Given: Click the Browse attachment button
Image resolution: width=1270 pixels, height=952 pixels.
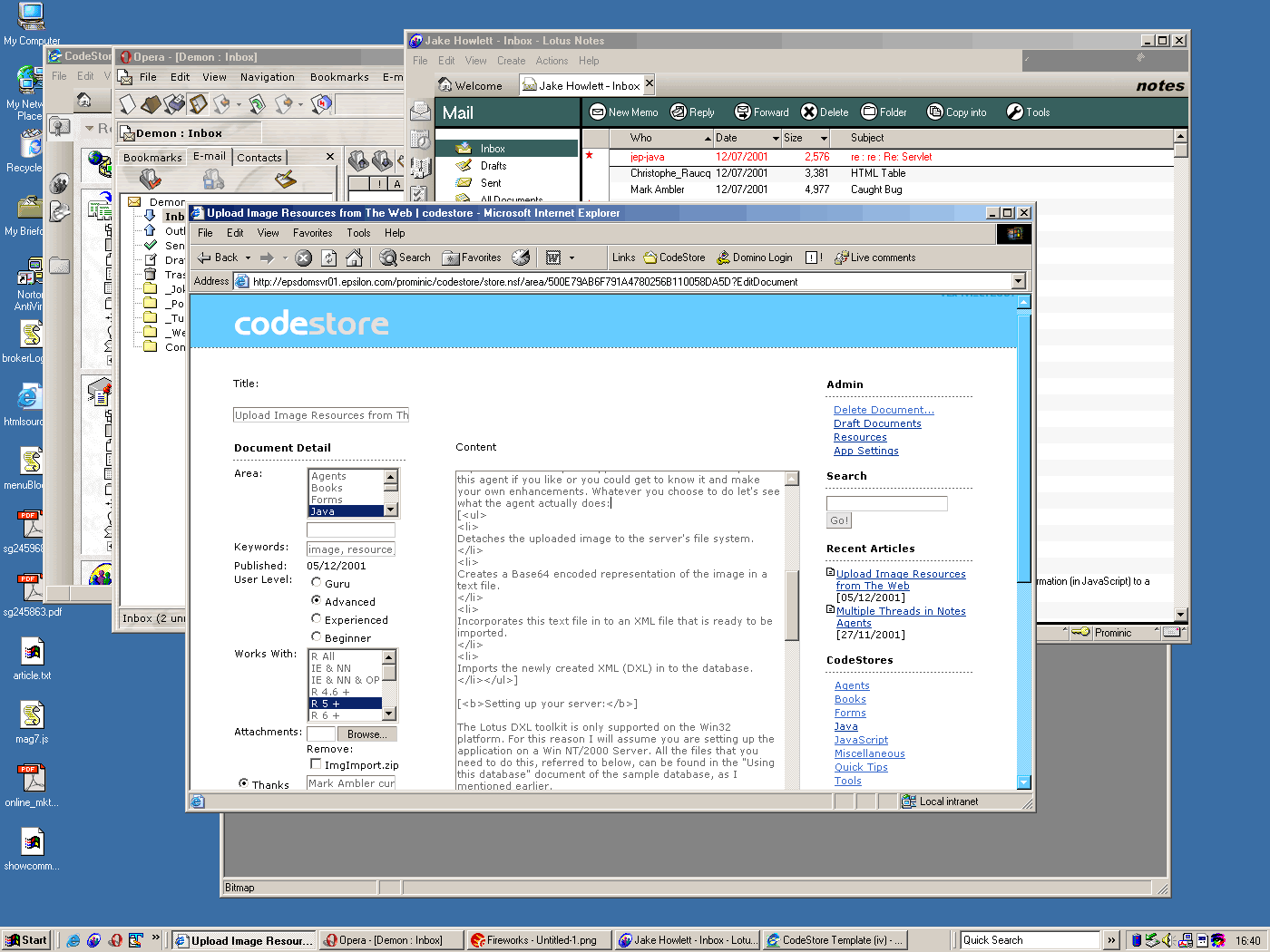Looking at the screenshot, I should click(366, 734).
